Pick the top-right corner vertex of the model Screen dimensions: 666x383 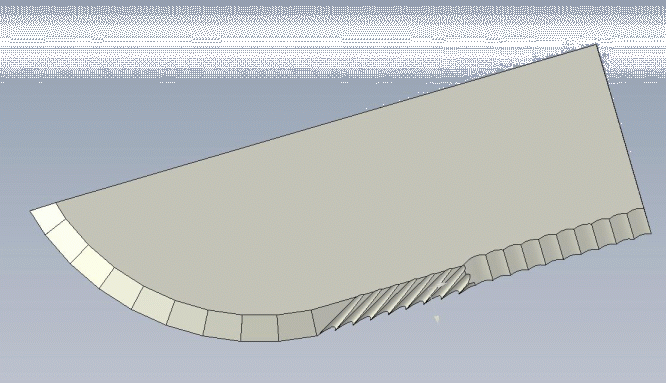pos(597,44)
